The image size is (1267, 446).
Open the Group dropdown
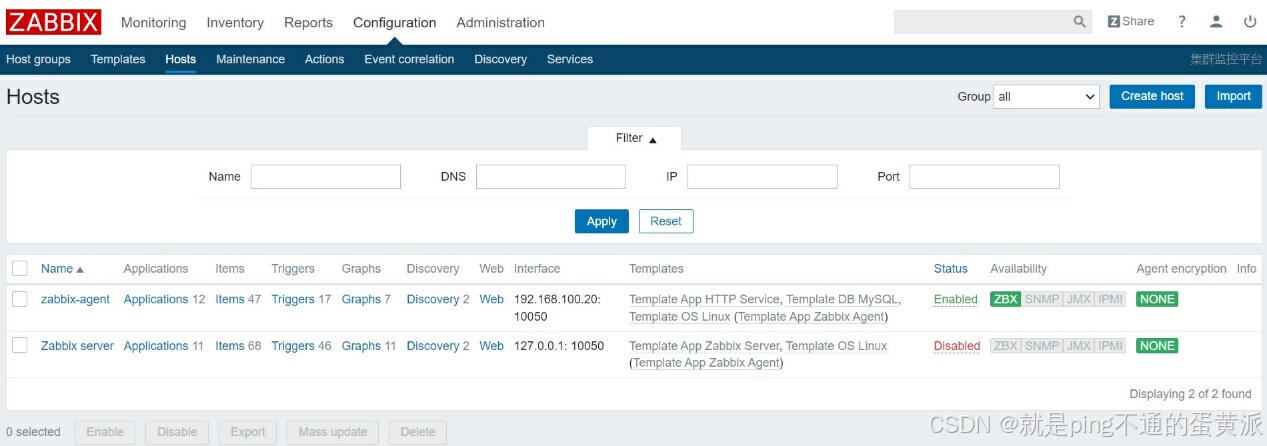(1047, 96)
